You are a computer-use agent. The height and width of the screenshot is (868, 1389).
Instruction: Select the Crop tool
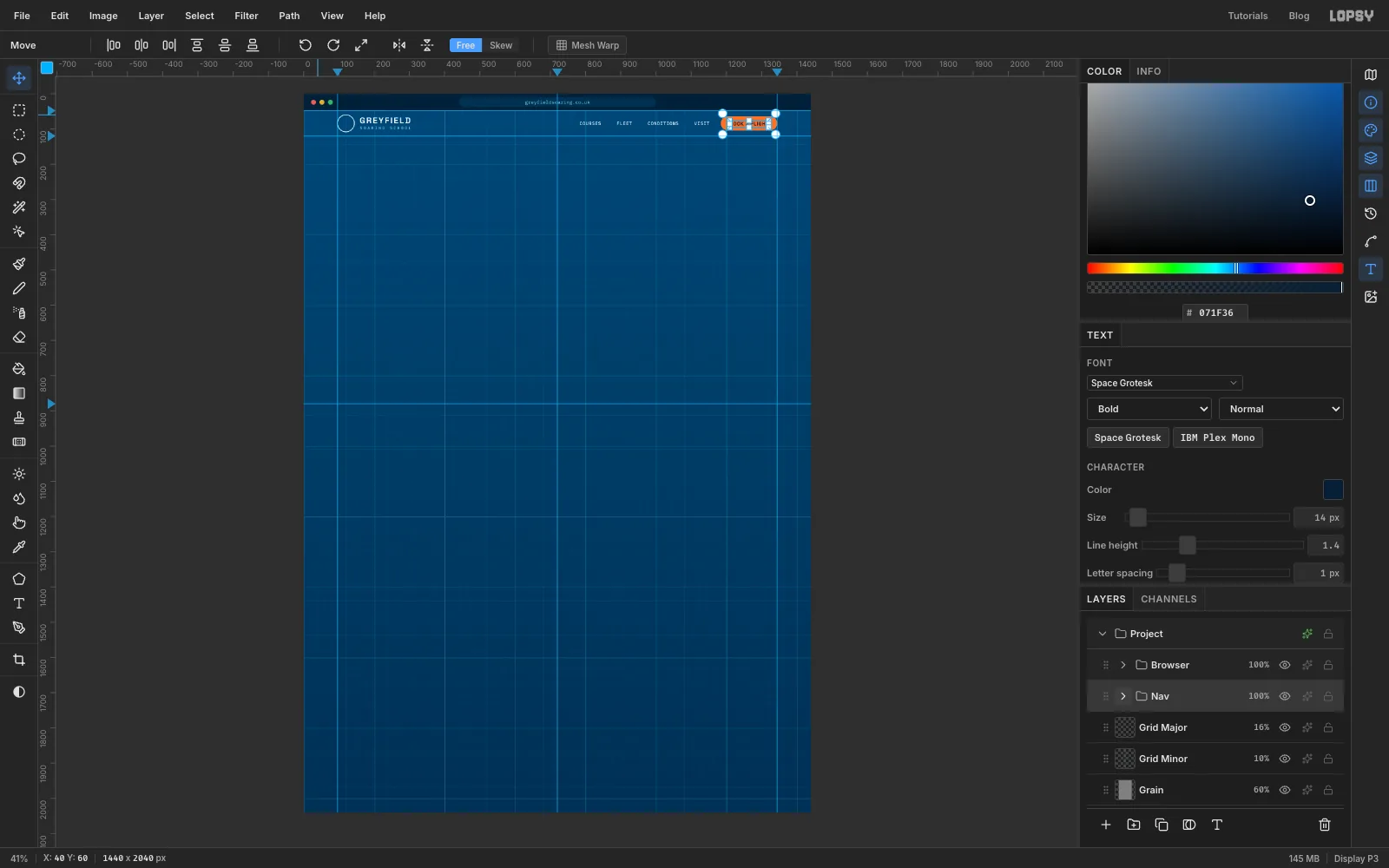[x=19, y=660]
